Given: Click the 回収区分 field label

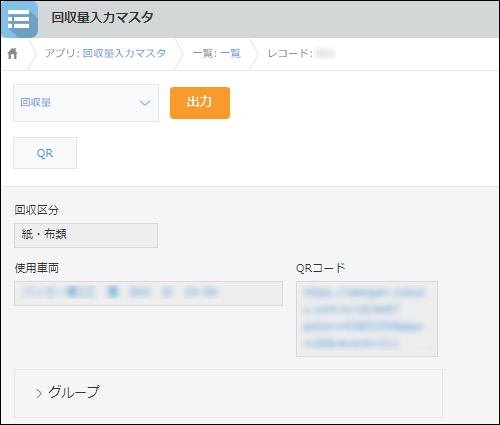Looking at the screenshot, I should pos(37,210).
